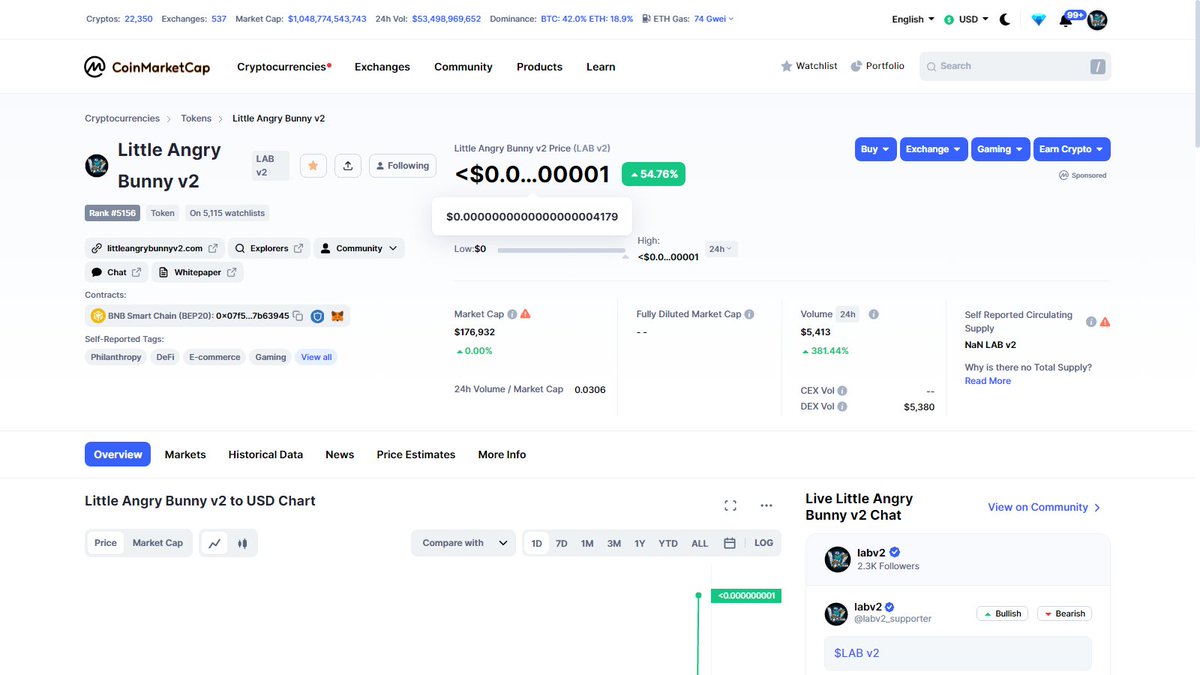Click the CEX Vol info icon
This screenshot has width=1200, height=675.
[842, 391]
